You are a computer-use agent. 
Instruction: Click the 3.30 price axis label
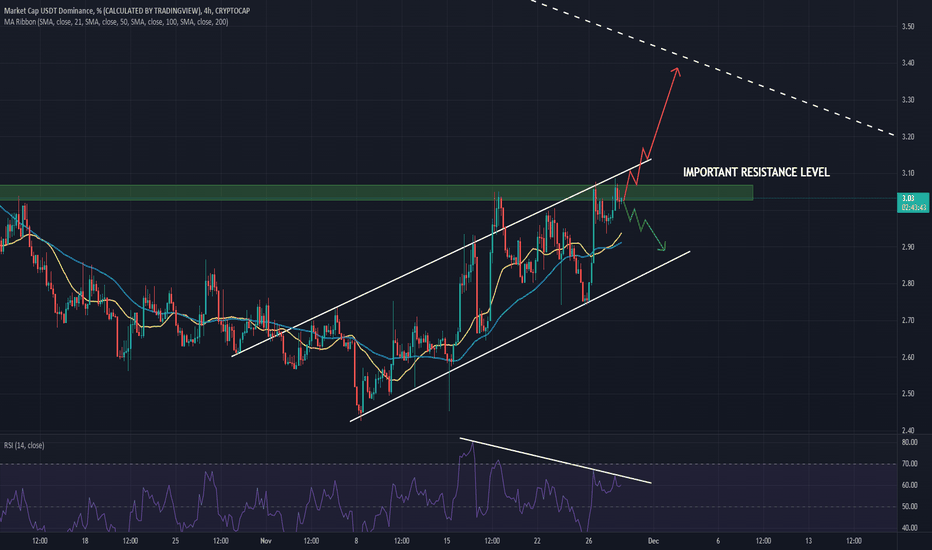tap(908, 100)
